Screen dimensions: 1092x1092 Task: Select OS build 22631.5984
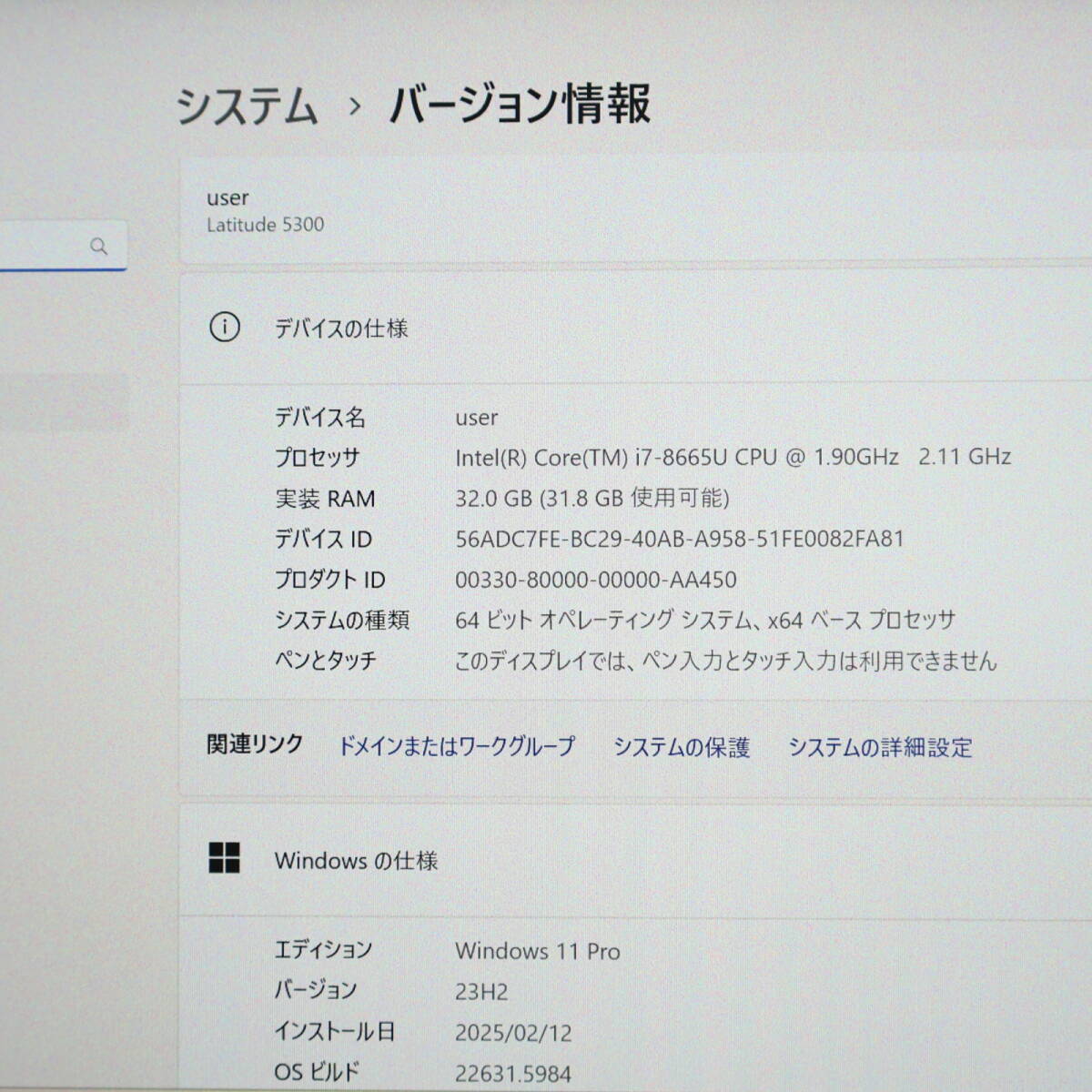click(513, 1074)
